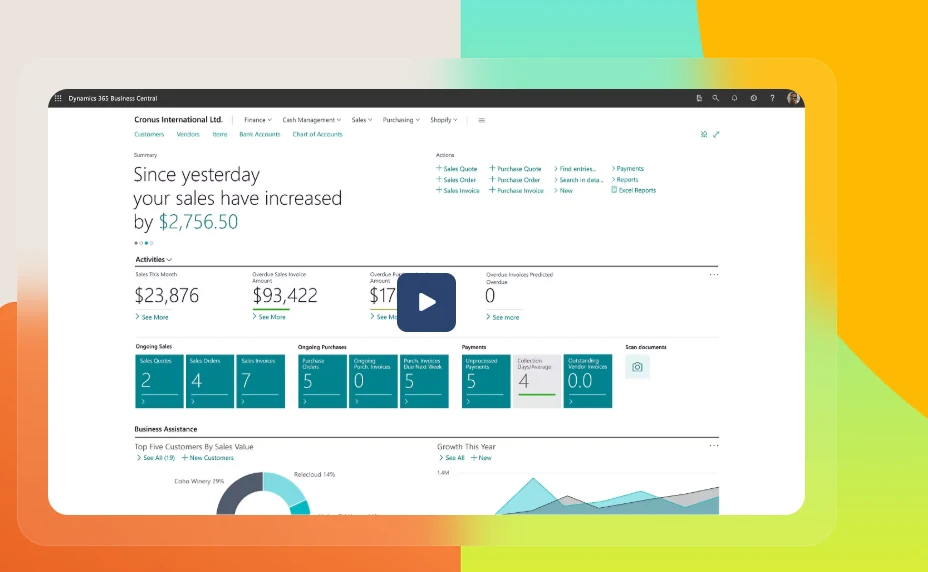Click the bookmark icon near page top
This screenshot has height=572, width=928.
[704, 134]
